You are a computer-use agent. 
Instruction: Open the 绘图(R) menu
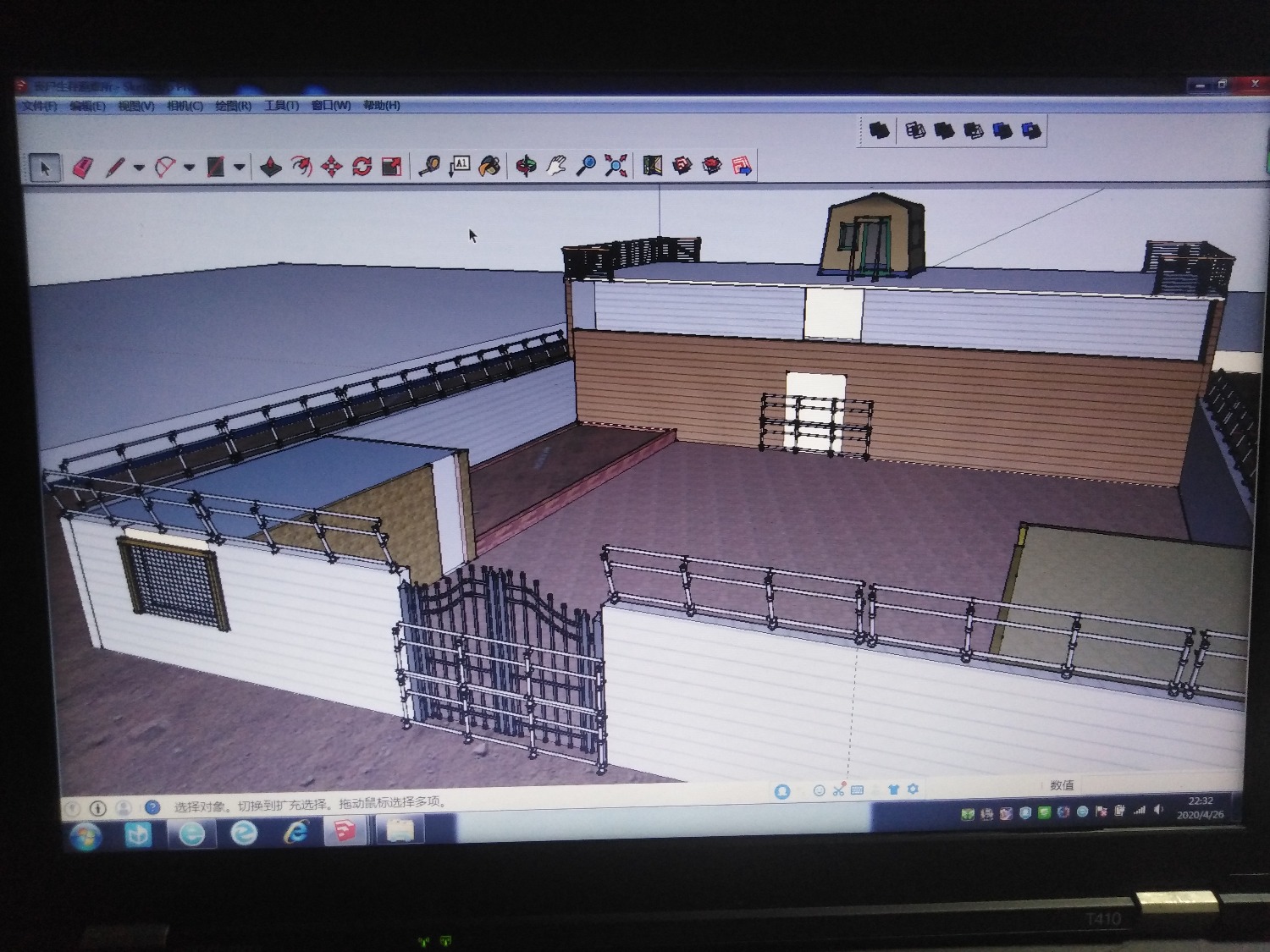233,106
